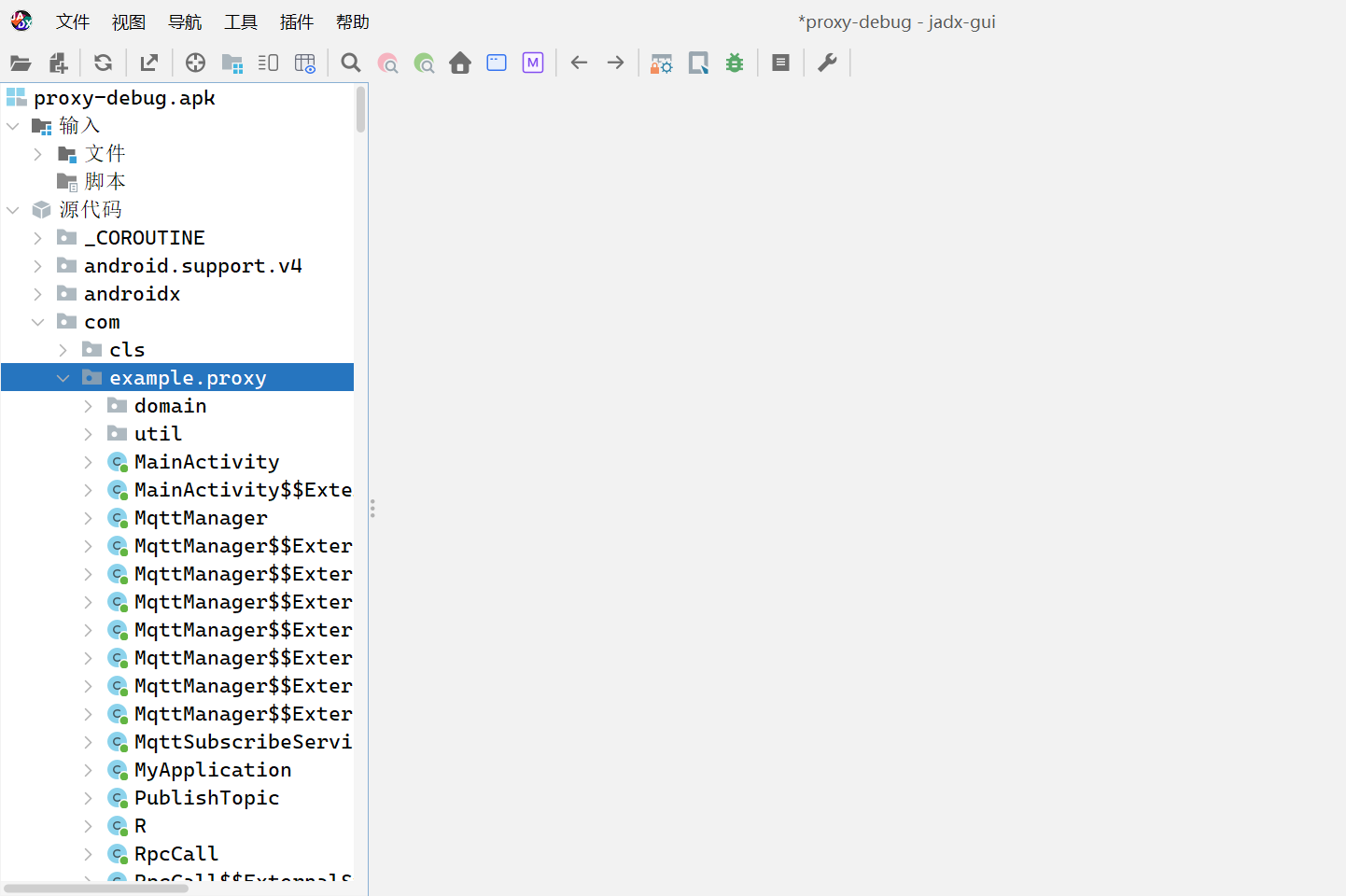Select the cls package
This screenshot has width=1346, height=896.
click(x=127, y=350)
